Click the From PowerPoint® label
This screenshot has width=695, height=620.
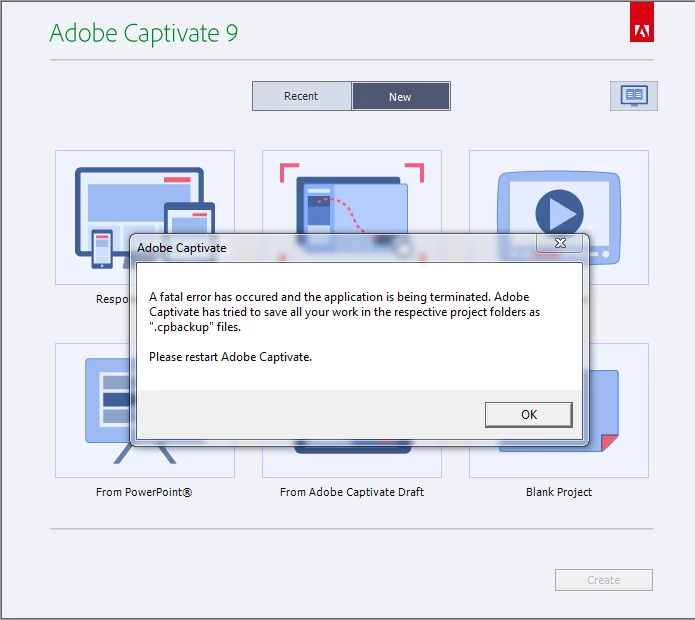click(144, 492)
